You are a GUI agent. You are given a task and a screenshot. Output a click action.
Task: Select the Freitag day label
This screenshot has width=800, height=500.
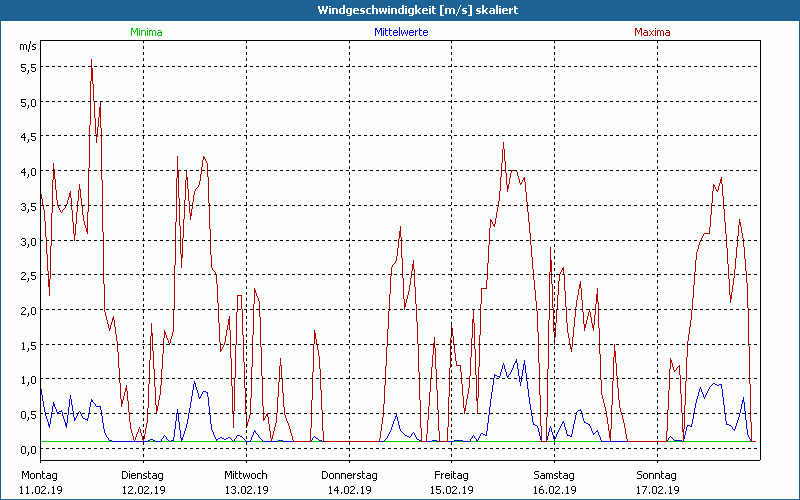pos(452,475)
